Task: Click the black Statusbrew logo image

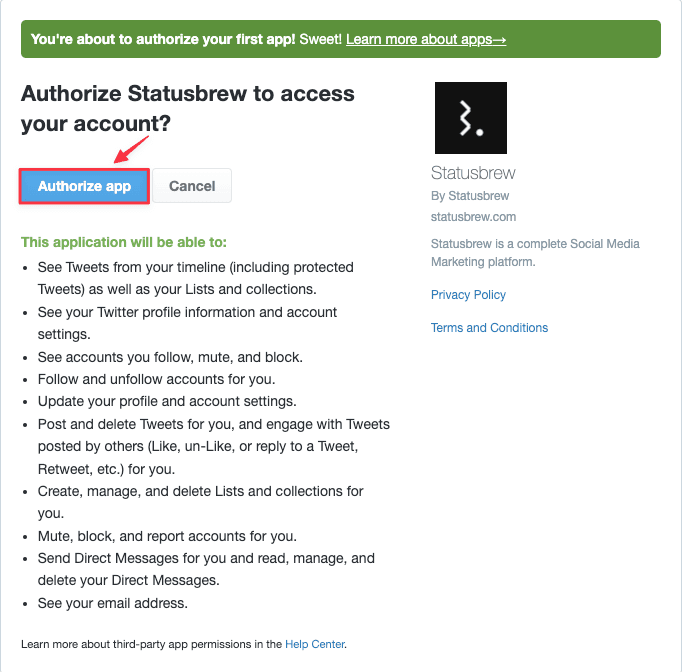Action: (471, 118)
